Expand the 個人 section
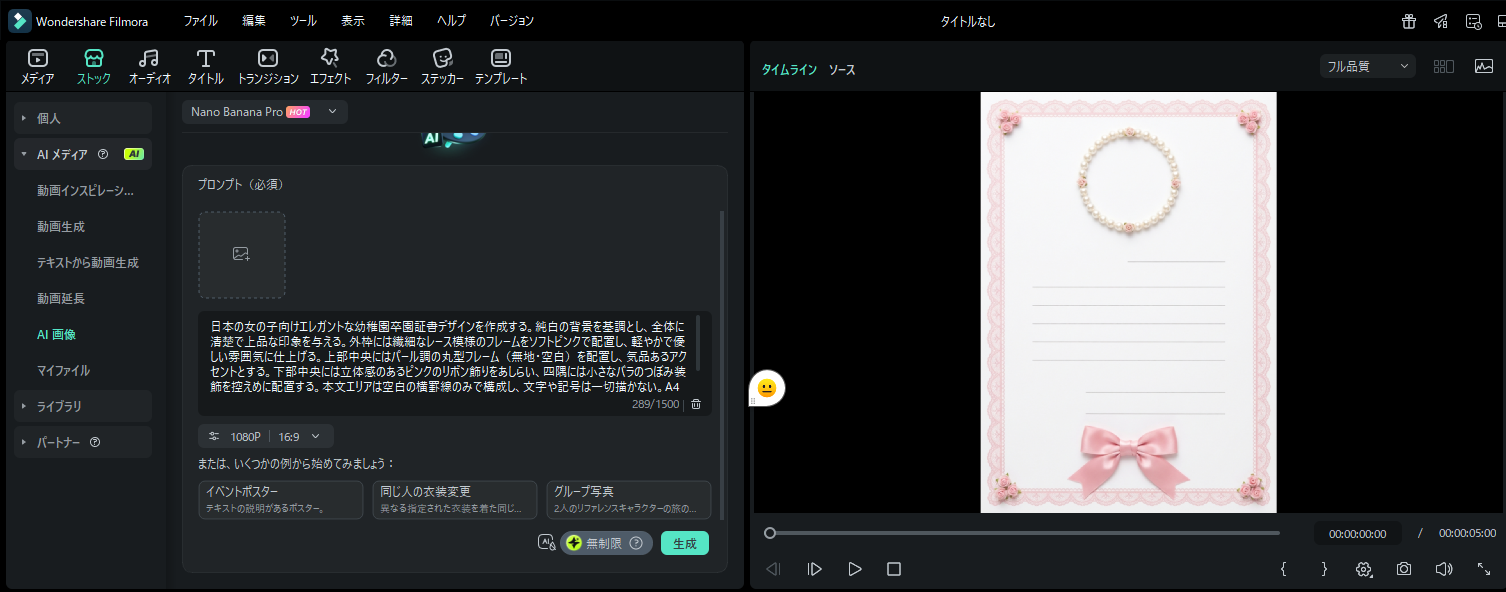The image size is (1506, 592). tap(83, 118)
